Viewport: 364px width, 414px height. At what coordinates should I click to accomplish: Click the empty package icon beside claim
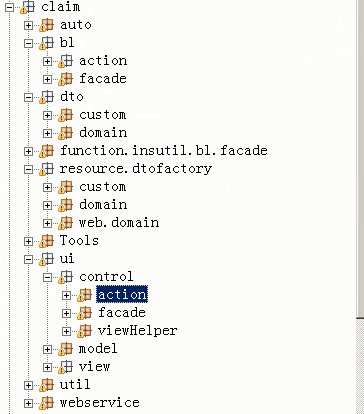pos(27,7)
